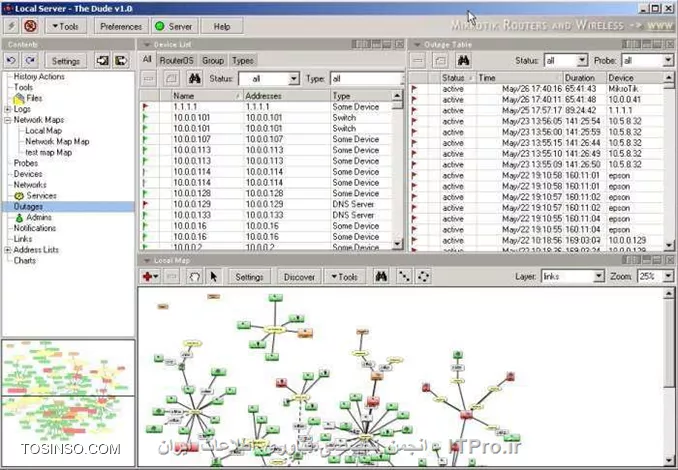Screen dimensions: 678x470
Task: Click the copy icon in Outage Table toolbar
Action: pyautogui.click(x=441, y=61)
